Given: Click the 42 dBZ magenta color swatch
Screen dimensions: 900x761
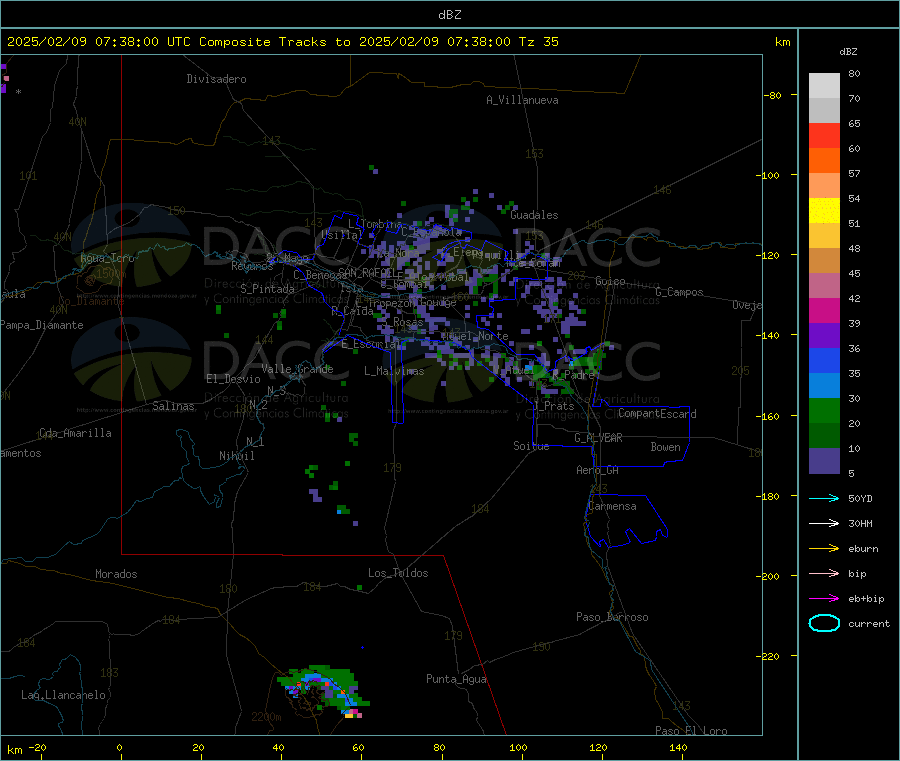Looking at the screenshot, I should pyautogui.click(x=824, y=310).
